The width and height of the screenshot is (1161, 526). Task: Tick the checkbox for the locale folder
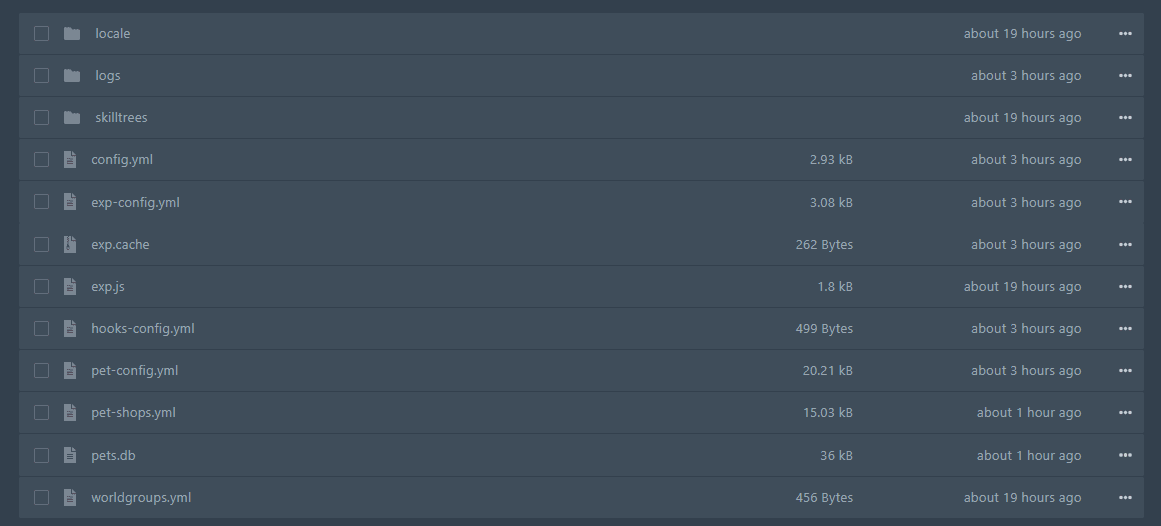[41, 33]
